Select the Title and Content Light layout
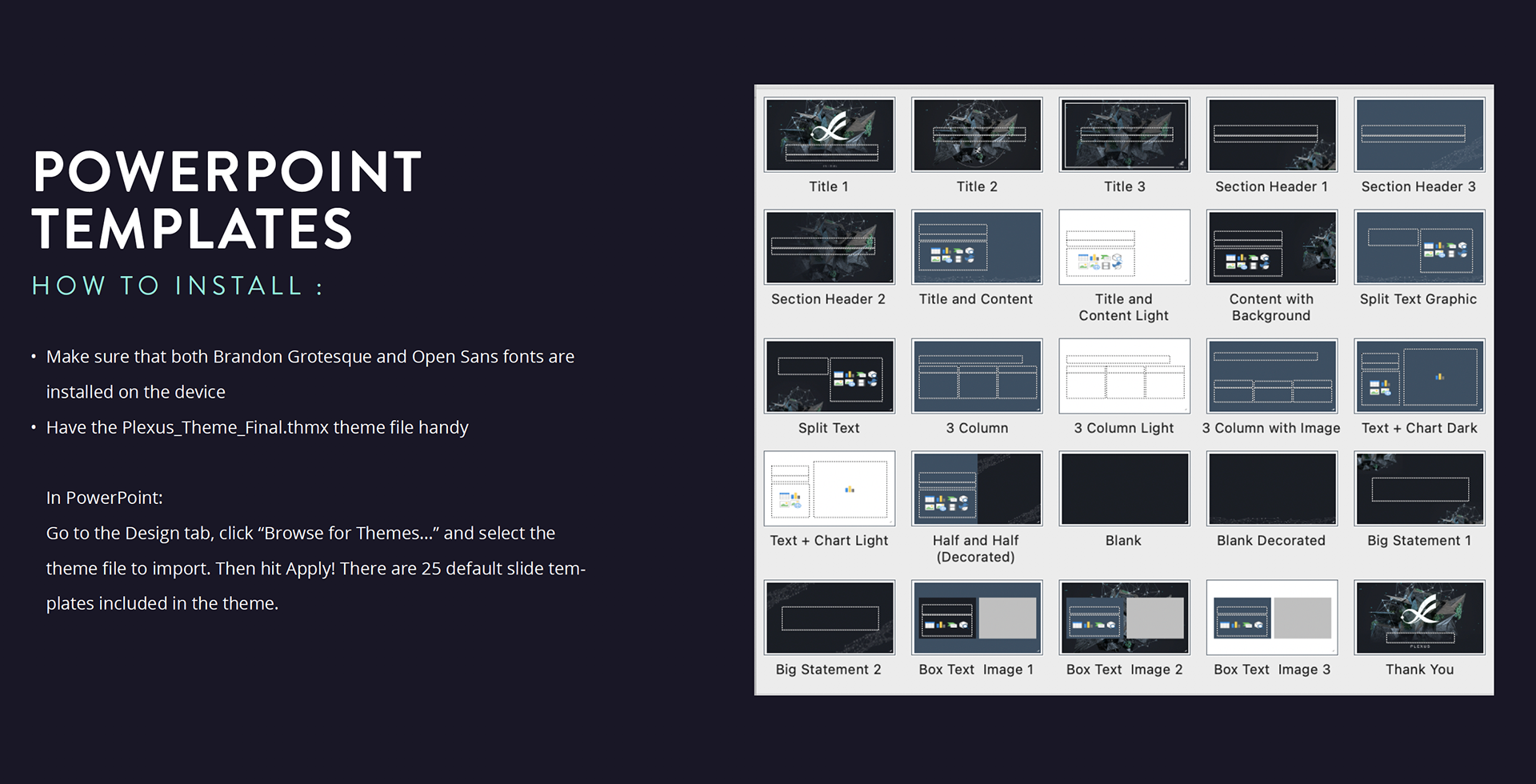 (1124, 247)
